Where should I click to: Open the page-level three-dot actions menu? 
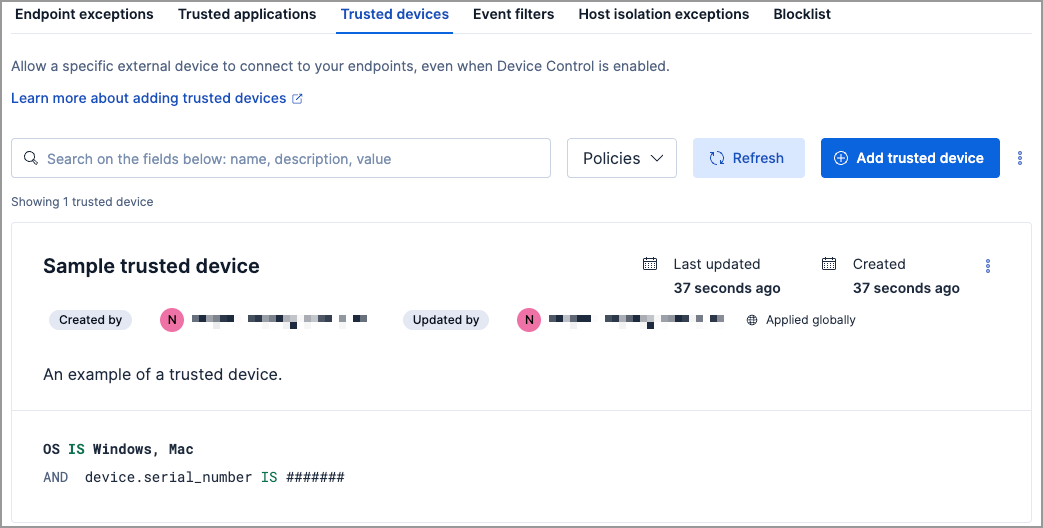(1020, 158)
